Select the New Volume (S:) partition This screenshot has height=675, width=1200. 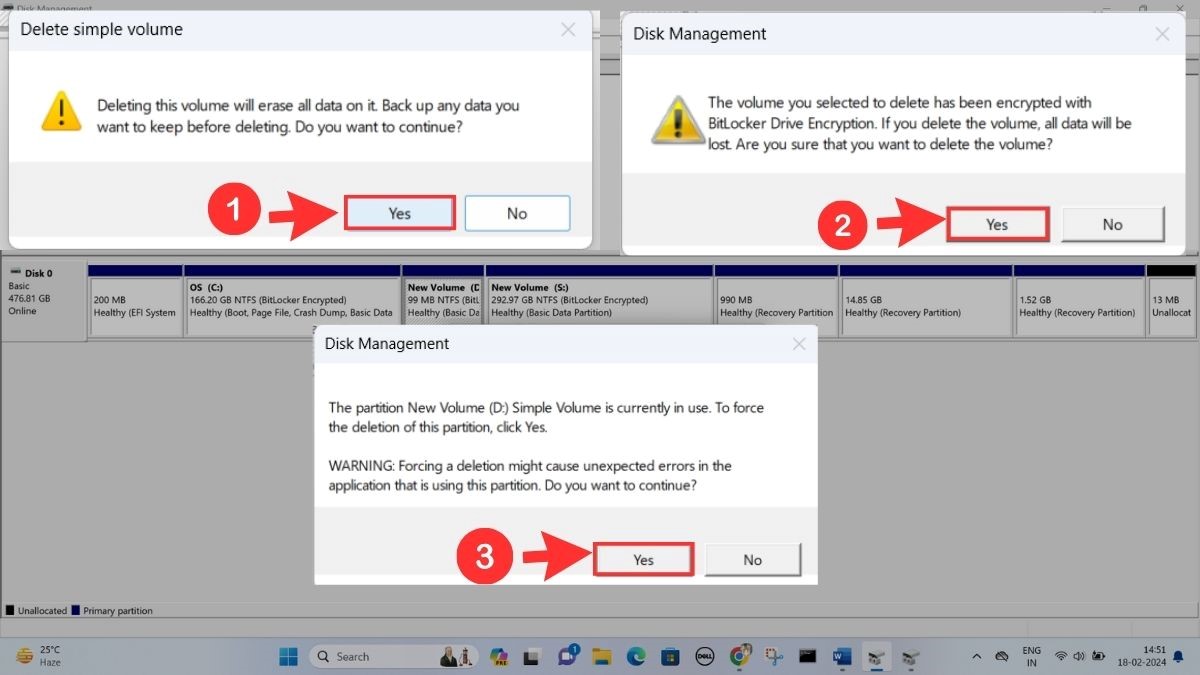598,300
